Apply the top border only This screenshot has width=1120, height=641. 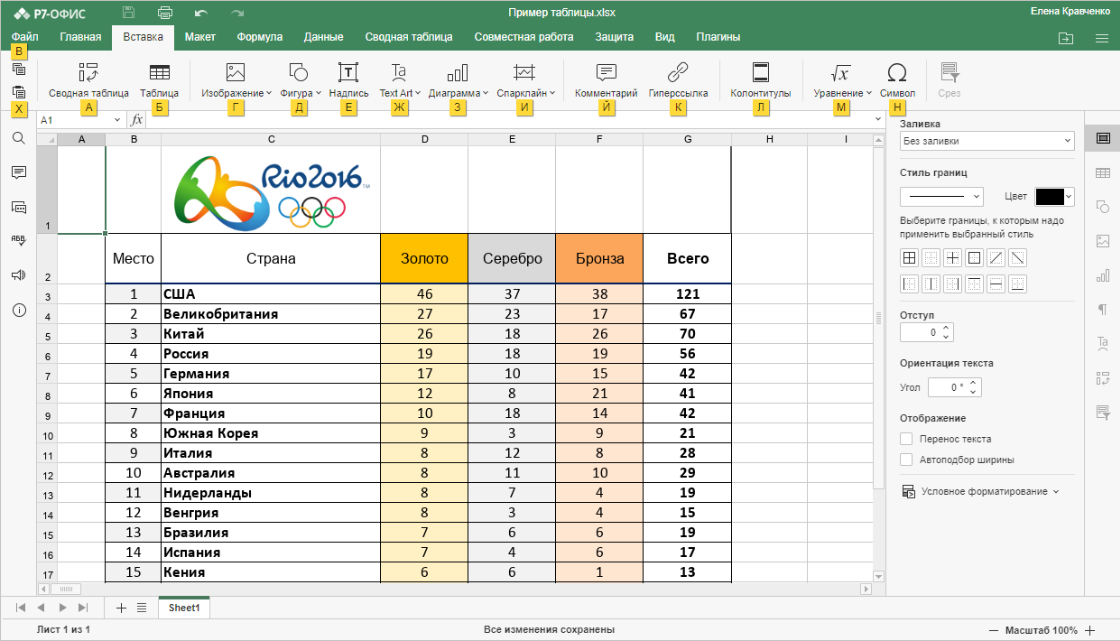coord(974,284)
